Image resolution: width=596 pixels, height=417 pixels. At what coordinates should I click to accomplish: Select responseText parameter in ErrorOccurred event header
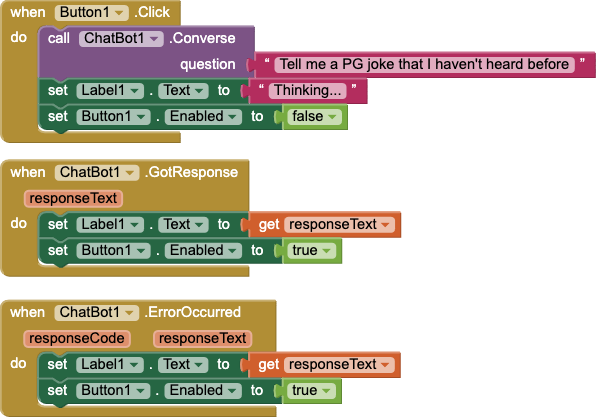point(203,338)
